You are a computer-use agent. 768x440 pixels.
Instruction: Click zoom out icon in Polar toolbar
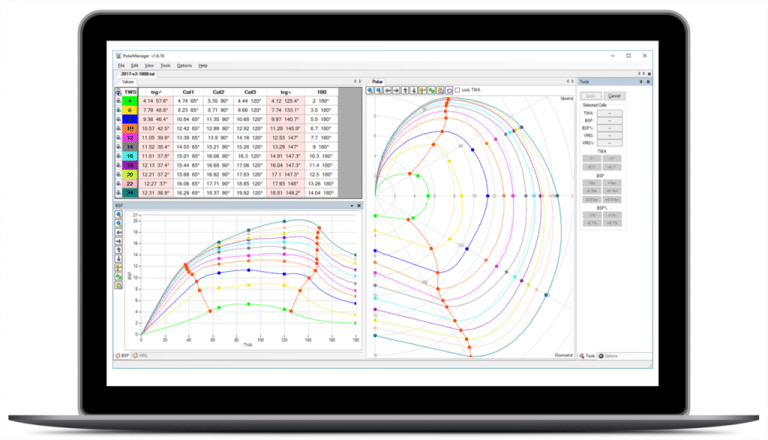[x=379, y=90]
